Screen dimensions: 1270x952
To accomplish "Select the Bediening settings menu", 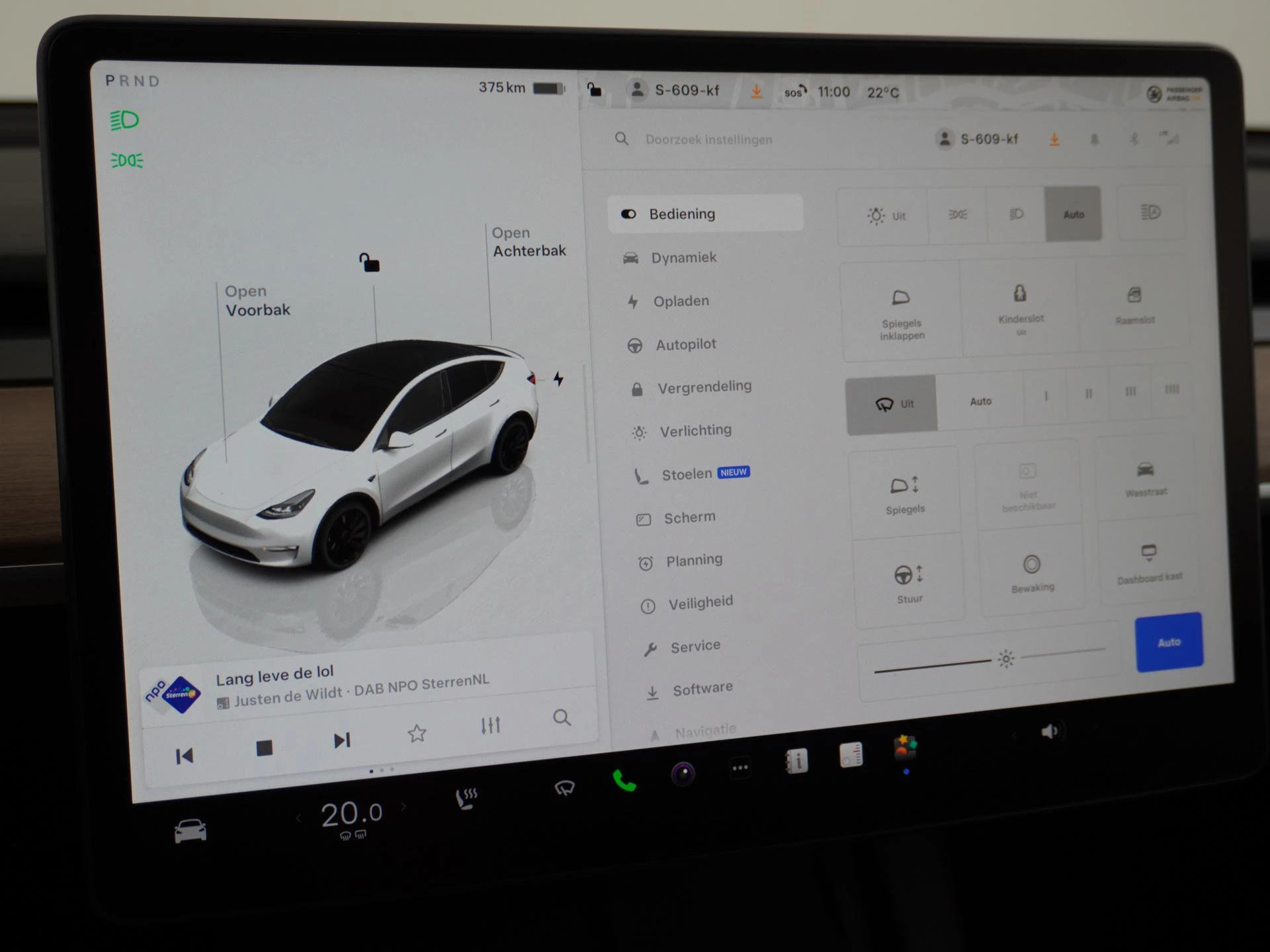I will pyautogui.click(x=705, y=214).
